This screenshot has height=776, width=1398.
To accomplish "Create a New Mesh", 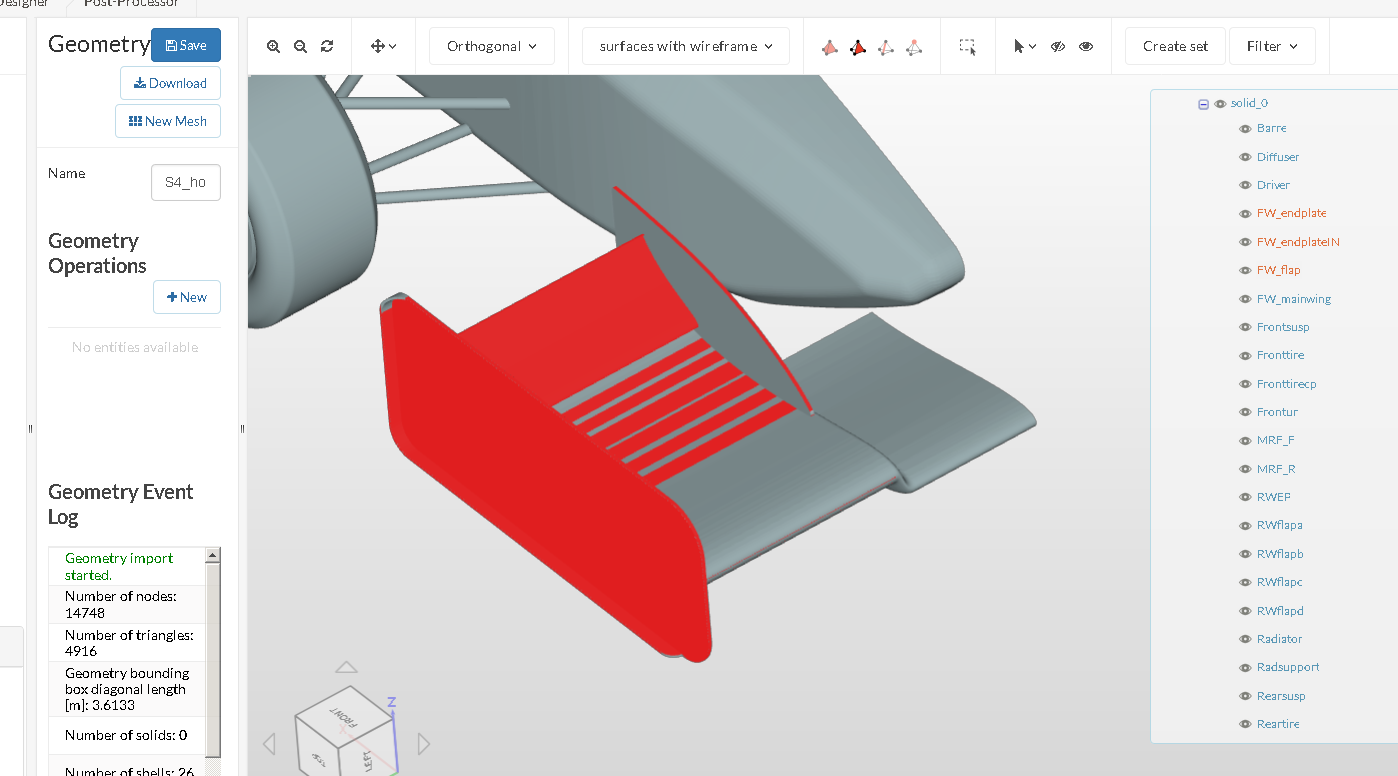I will (168, 121).
